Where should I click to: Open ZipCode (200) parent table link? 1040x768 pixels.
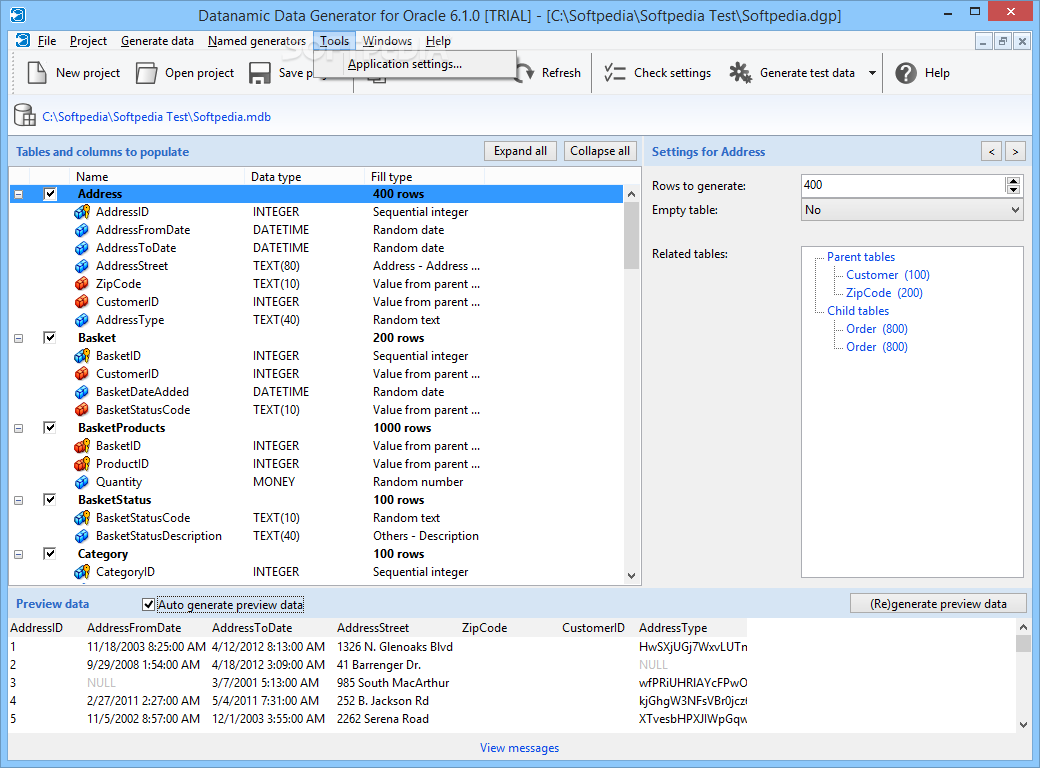pyautogui.click(x=884, y=292)
